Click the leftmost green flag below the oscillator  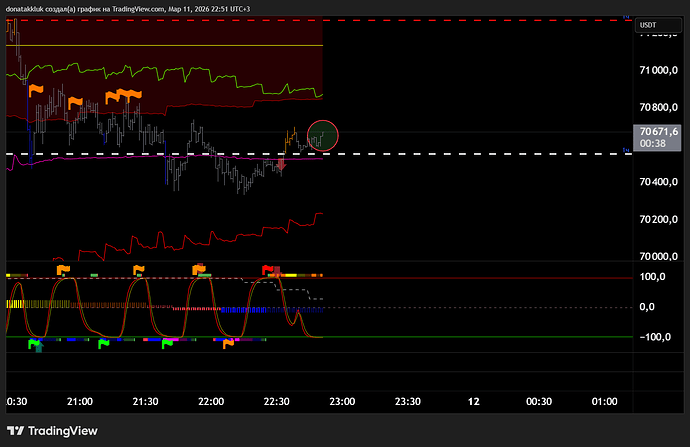(35, 343)
